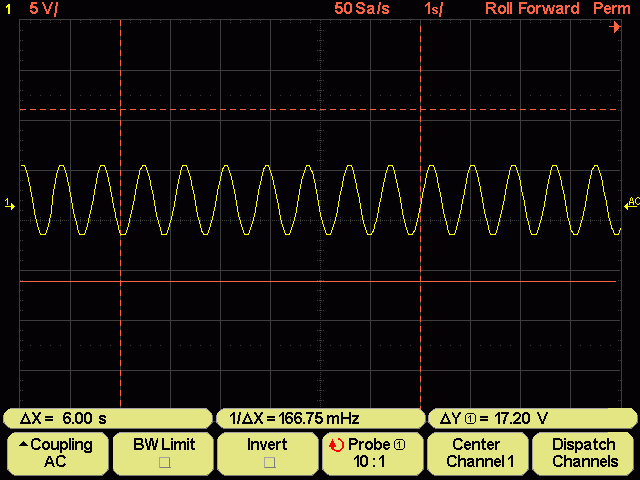Click the Perm persistence label
The width and height of the screenshot is (640, 480).
[611, 9]
